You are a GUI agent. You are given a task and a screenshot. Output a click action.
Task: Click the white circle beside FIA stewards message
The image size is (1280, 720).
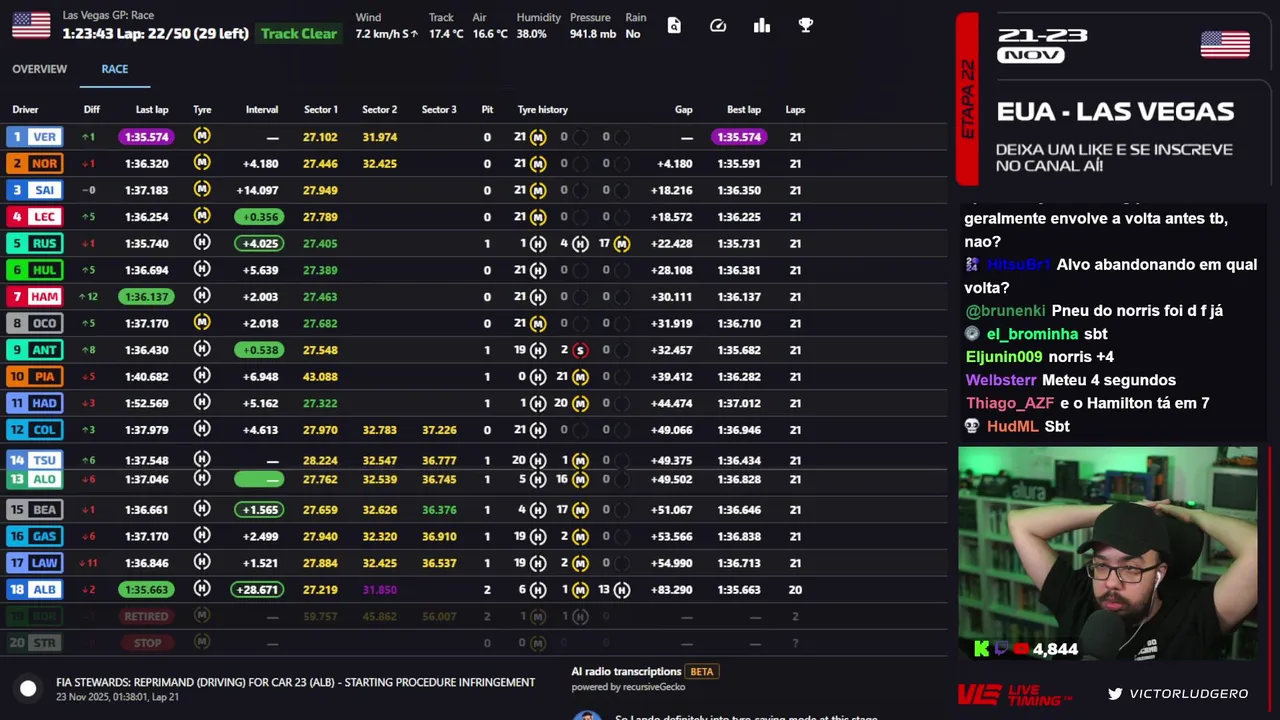[28, 688]
